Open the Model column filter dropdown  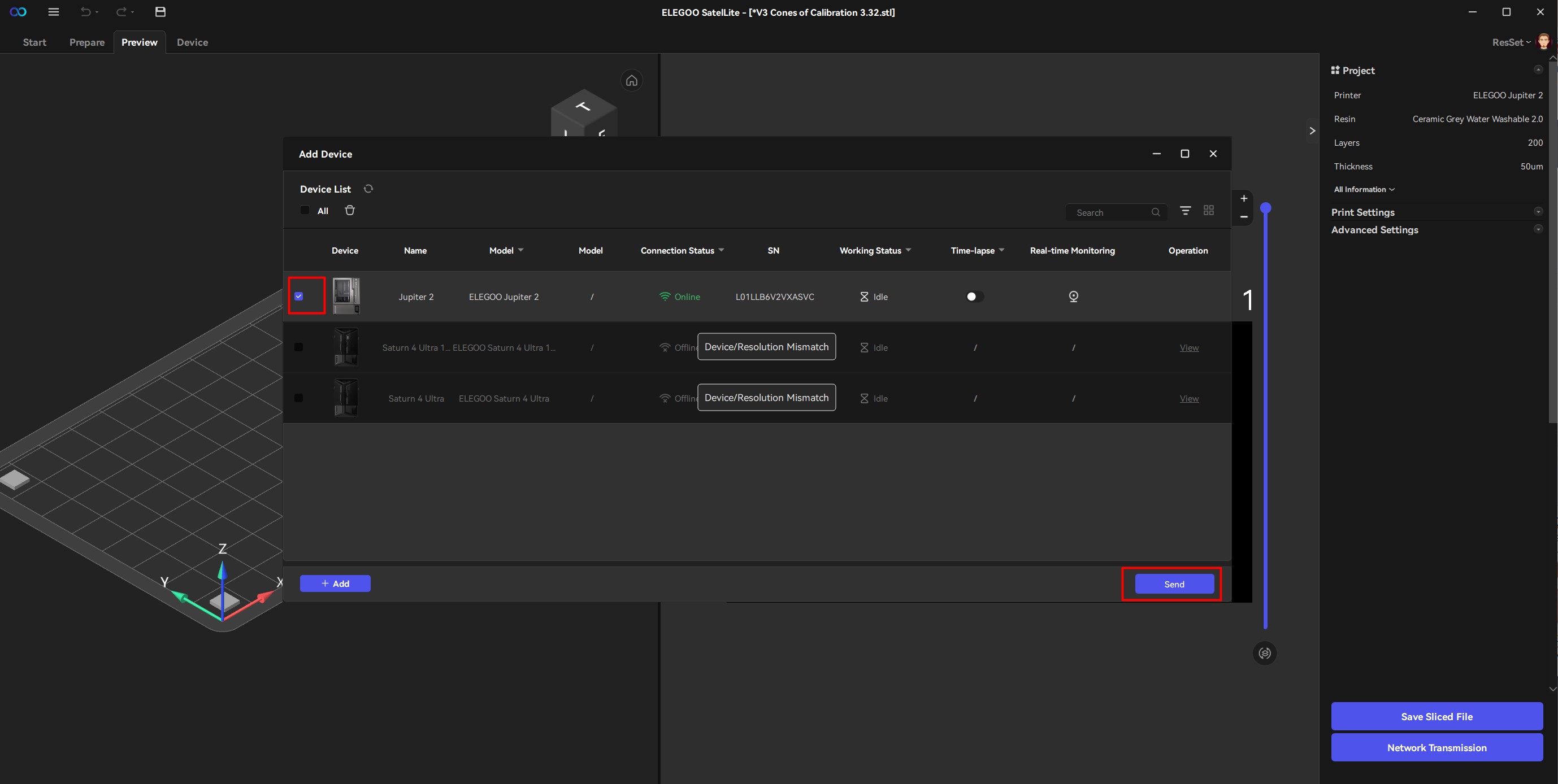pos(520,250)
